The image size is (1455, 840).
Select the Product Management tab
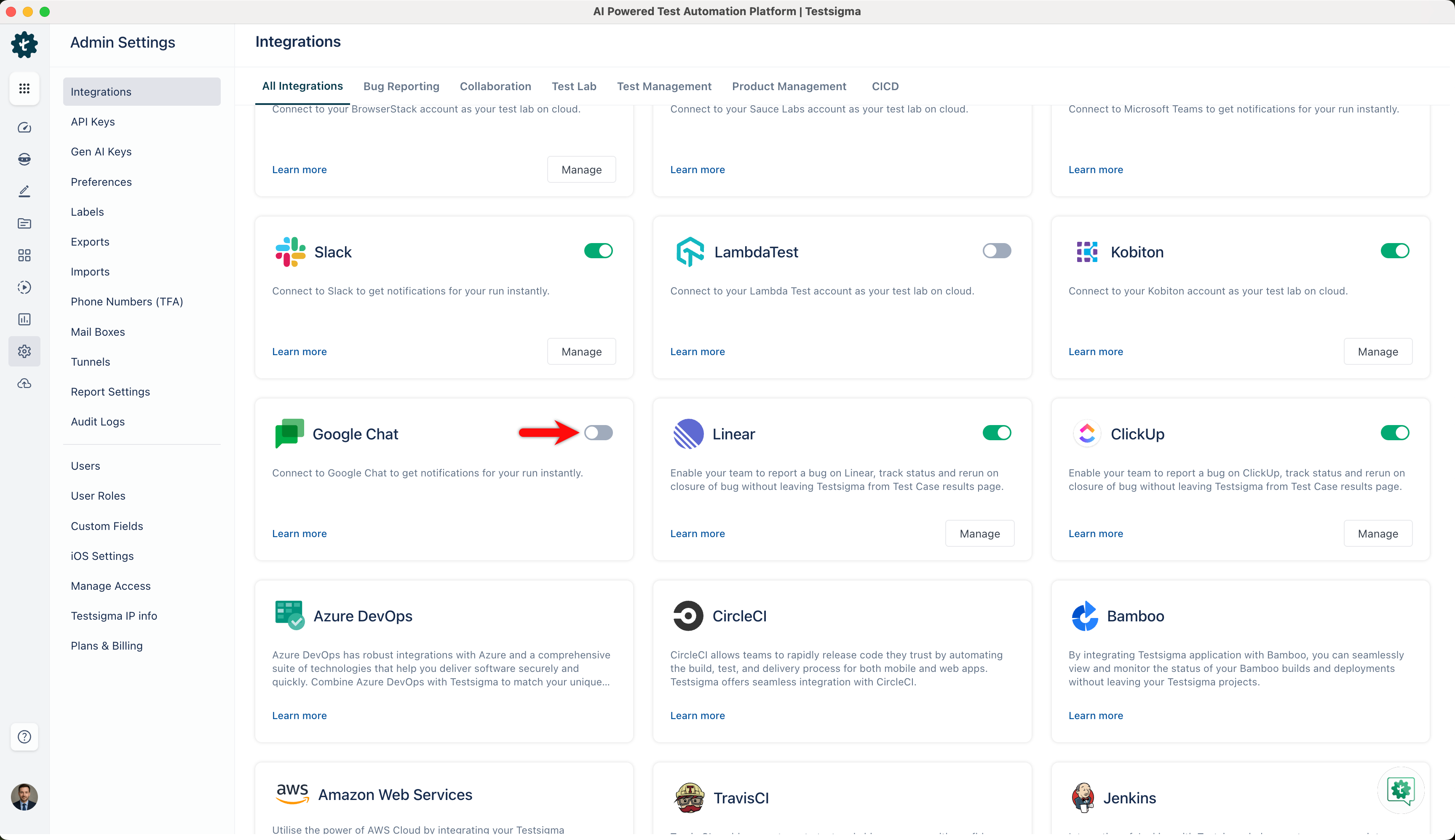point(789,86)
